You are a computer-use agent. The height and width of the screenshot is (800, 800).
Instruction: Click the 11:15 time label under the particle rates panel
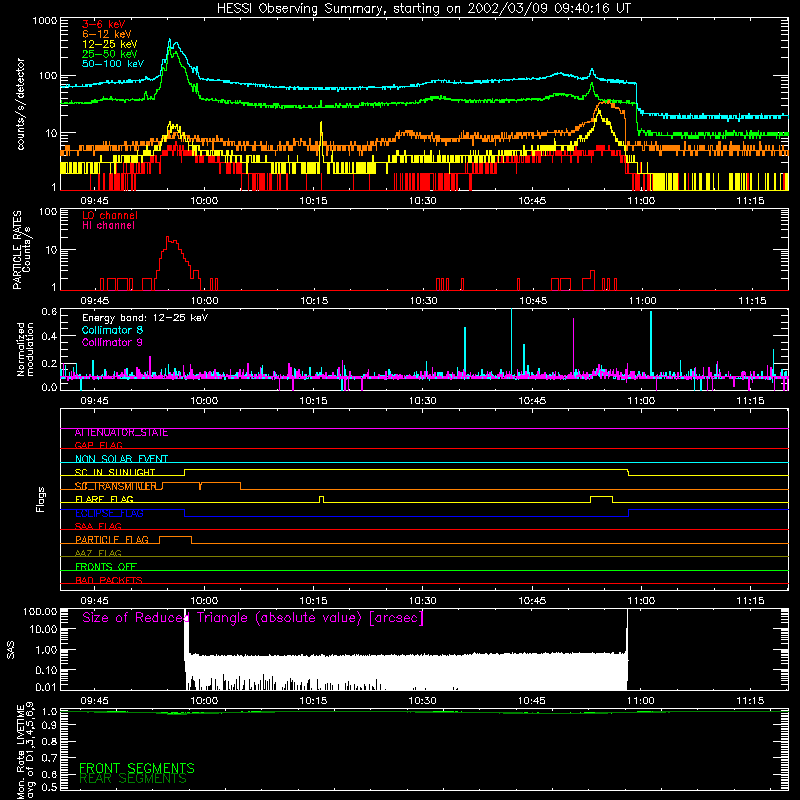pyautogui.click(x=752, y=301)
